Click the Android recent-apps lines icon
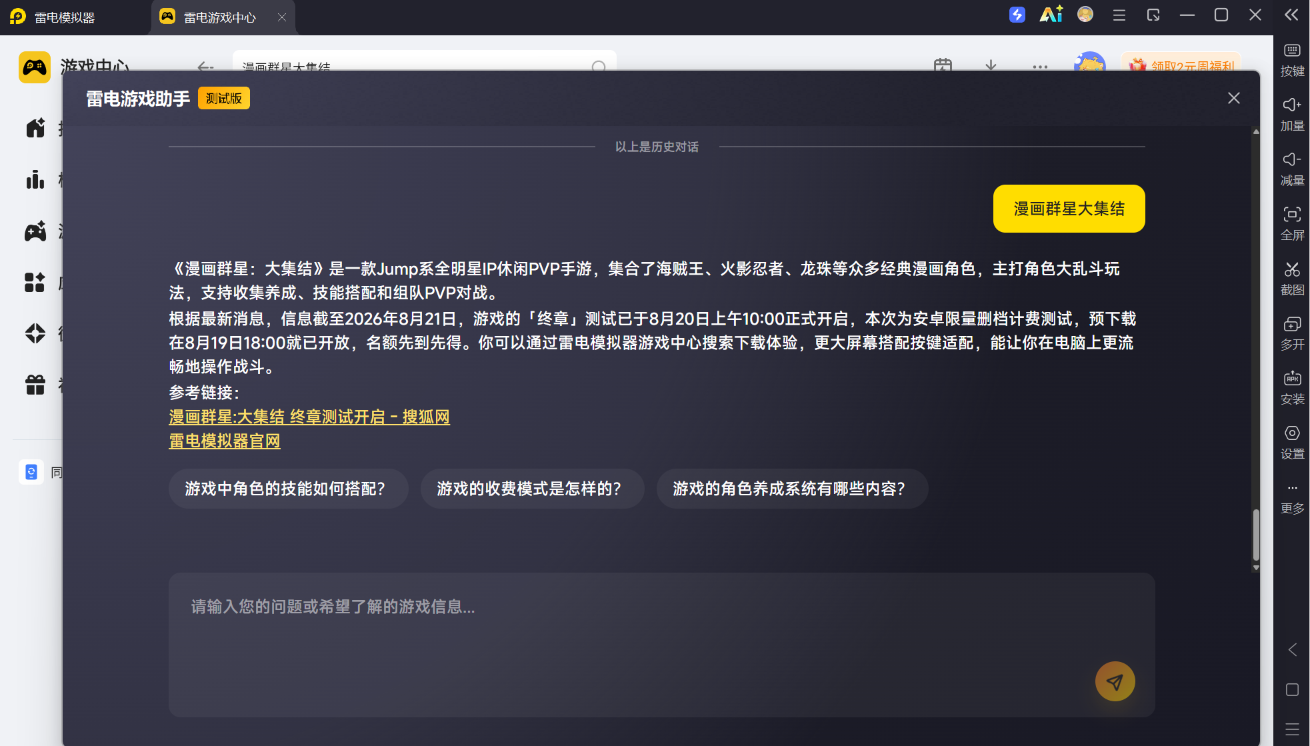1310x746 pixels. point(1292,729)
